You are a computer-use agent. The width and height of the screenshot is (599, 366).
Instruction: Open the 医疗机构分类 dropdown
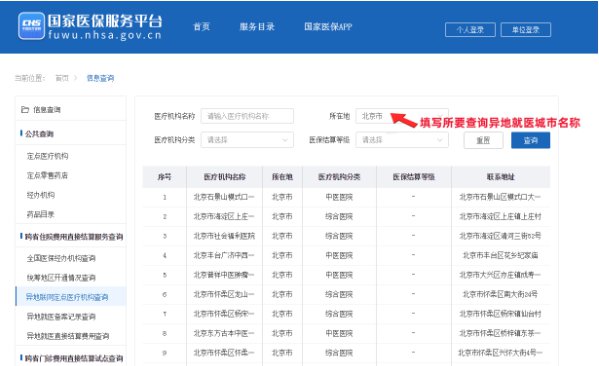click(247, 140)
